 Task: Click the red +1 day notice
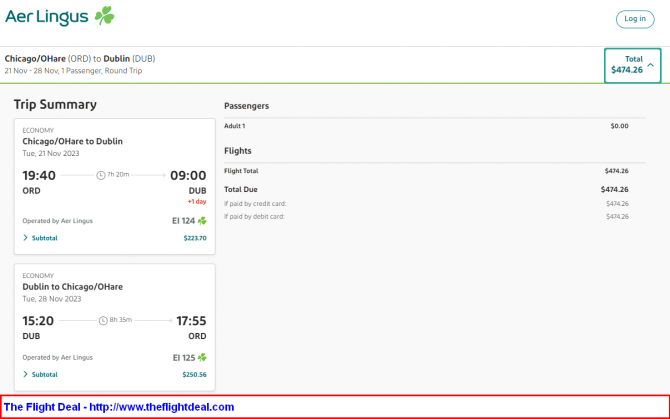pos(197,202)
